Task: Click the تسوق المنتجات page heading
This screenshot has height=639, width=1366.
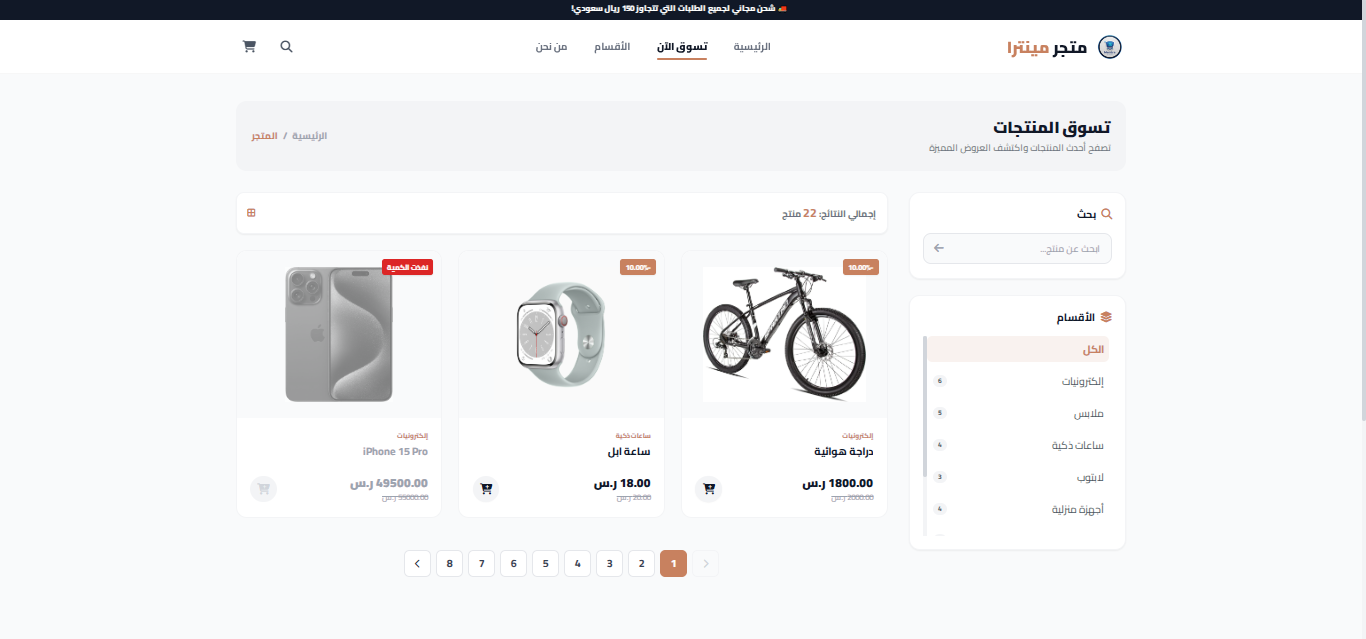Action: click(x=1052, y=128)
